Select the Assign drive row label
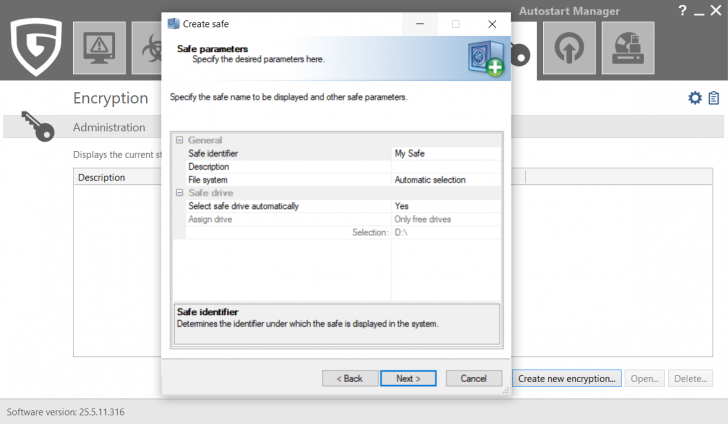This screenshot has width=728, height=424. [x=210, y=219]
